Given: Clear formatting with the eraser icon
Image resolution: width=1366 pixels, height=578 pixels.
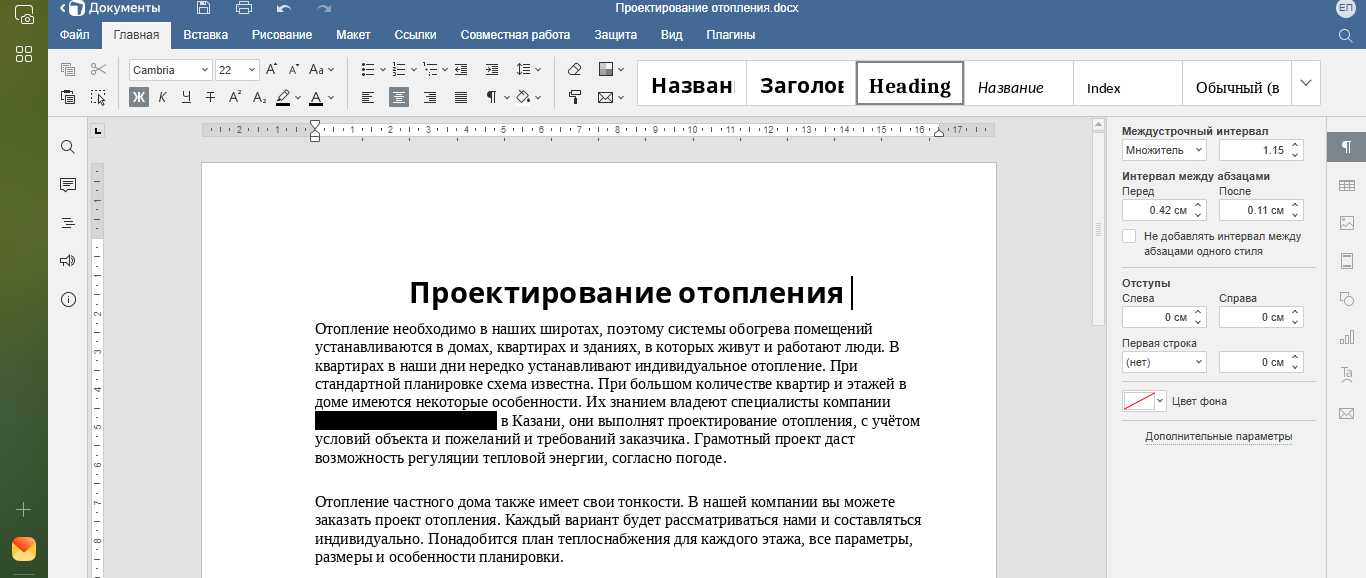Looking at the screenshot, I should tap(574, 69).
